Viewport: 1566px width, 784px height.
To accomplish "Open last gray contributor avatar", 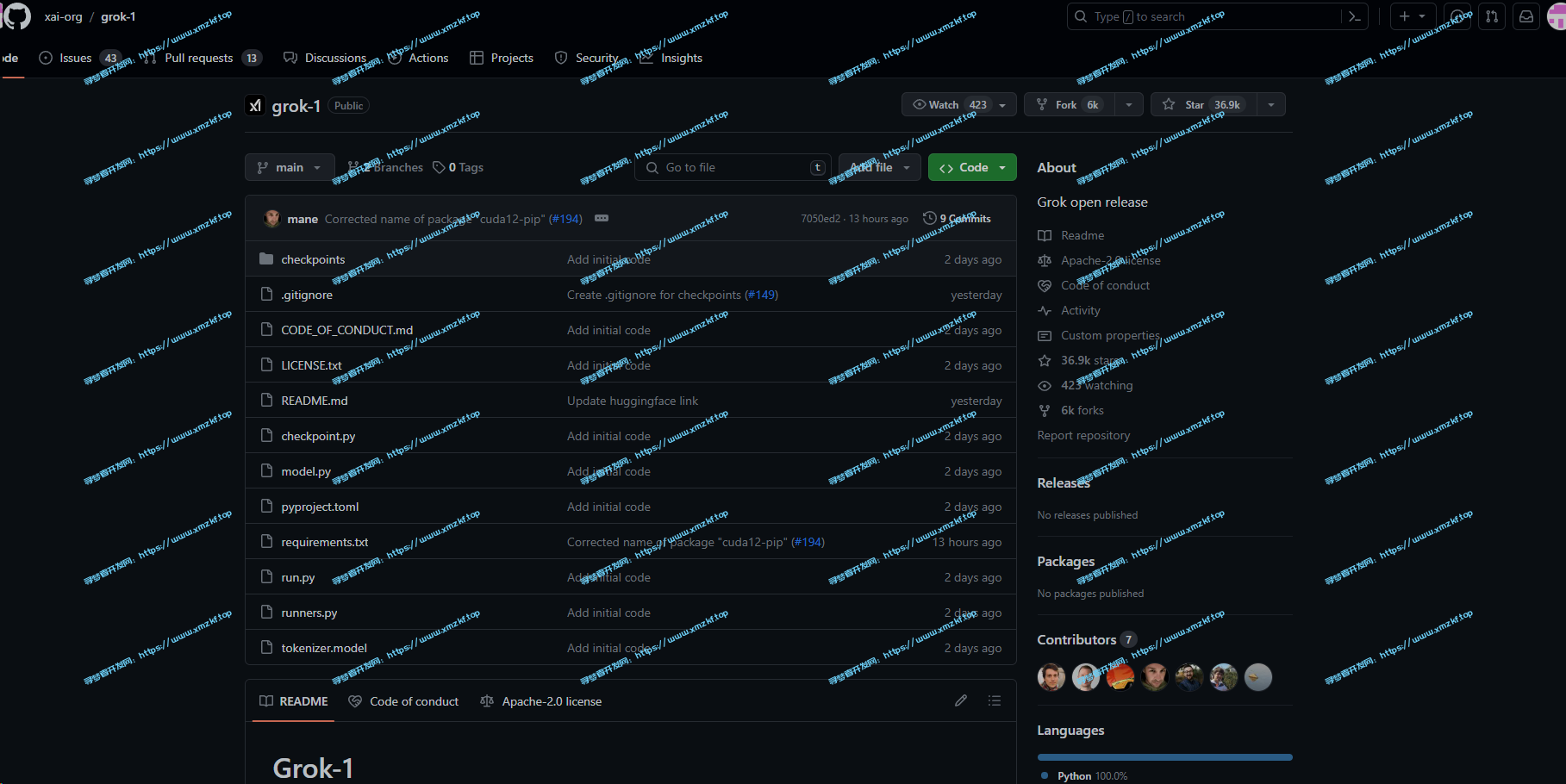I will (x=1258, y=677).
